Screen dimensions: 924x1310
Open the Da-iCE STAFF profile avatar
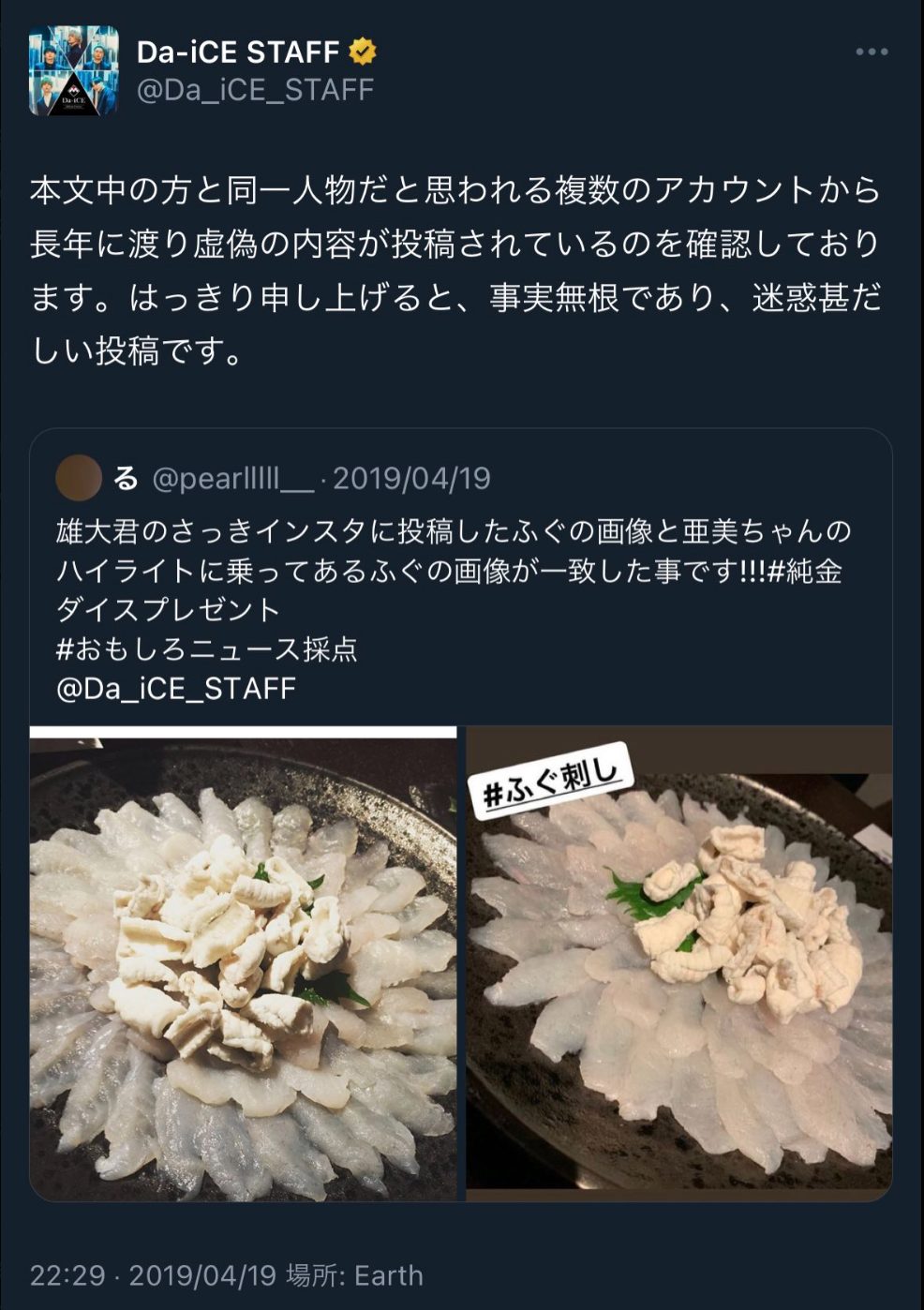pyautogui.click(x=74, y=70)
